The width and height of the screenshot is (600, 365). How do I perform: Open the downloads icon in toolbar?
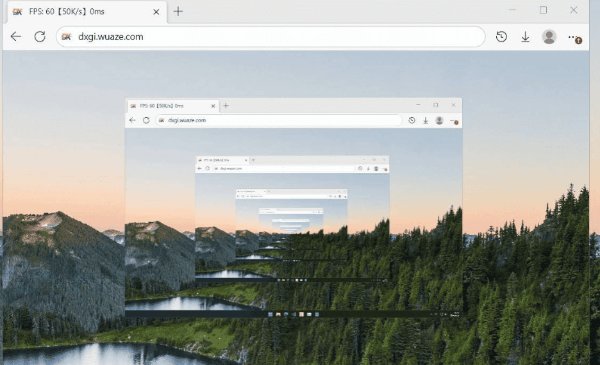525,37
